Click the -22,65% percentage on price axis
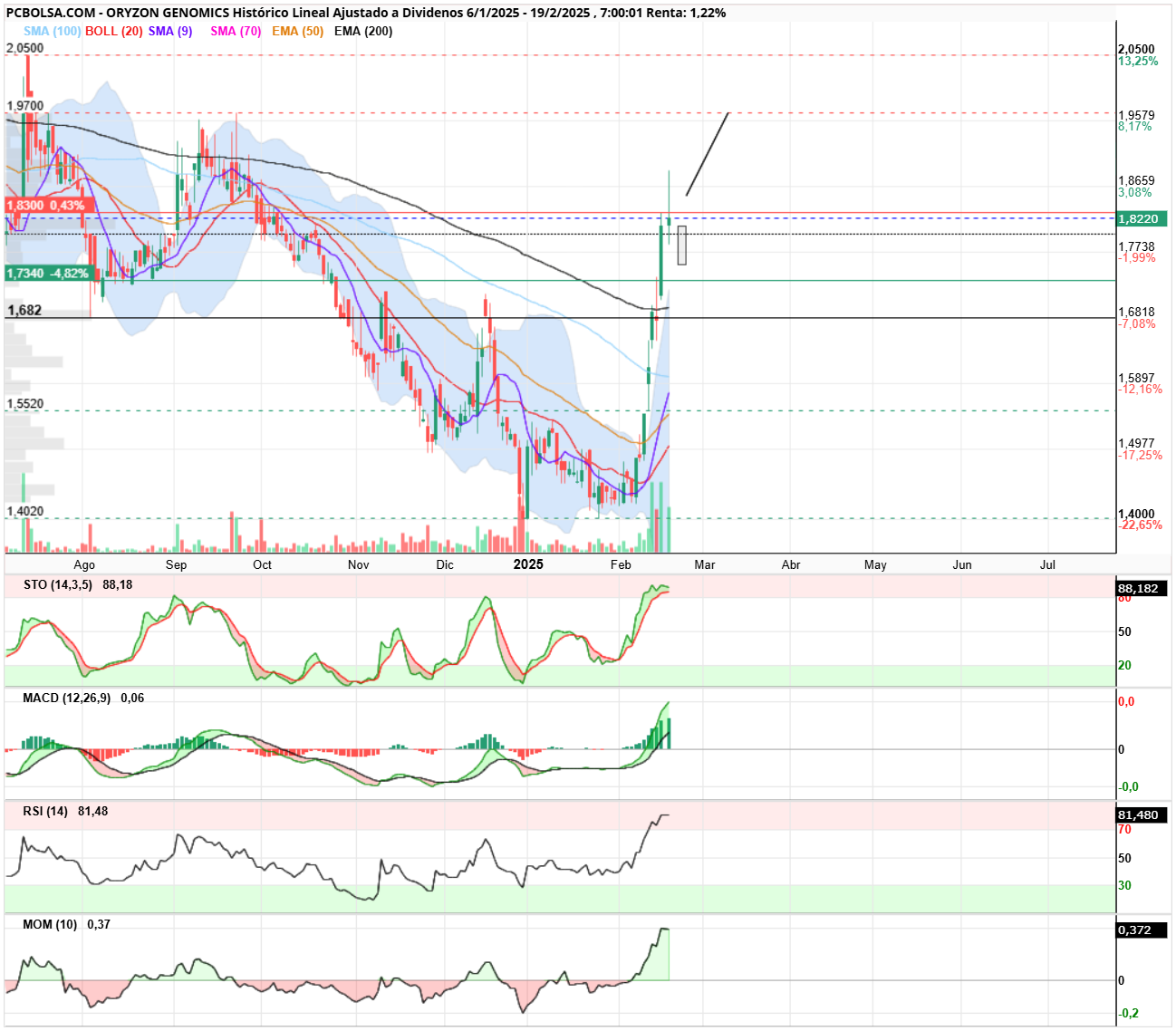This screenshot has width=1176, height=1031. pyautogui.click(x=1140, y=525)
